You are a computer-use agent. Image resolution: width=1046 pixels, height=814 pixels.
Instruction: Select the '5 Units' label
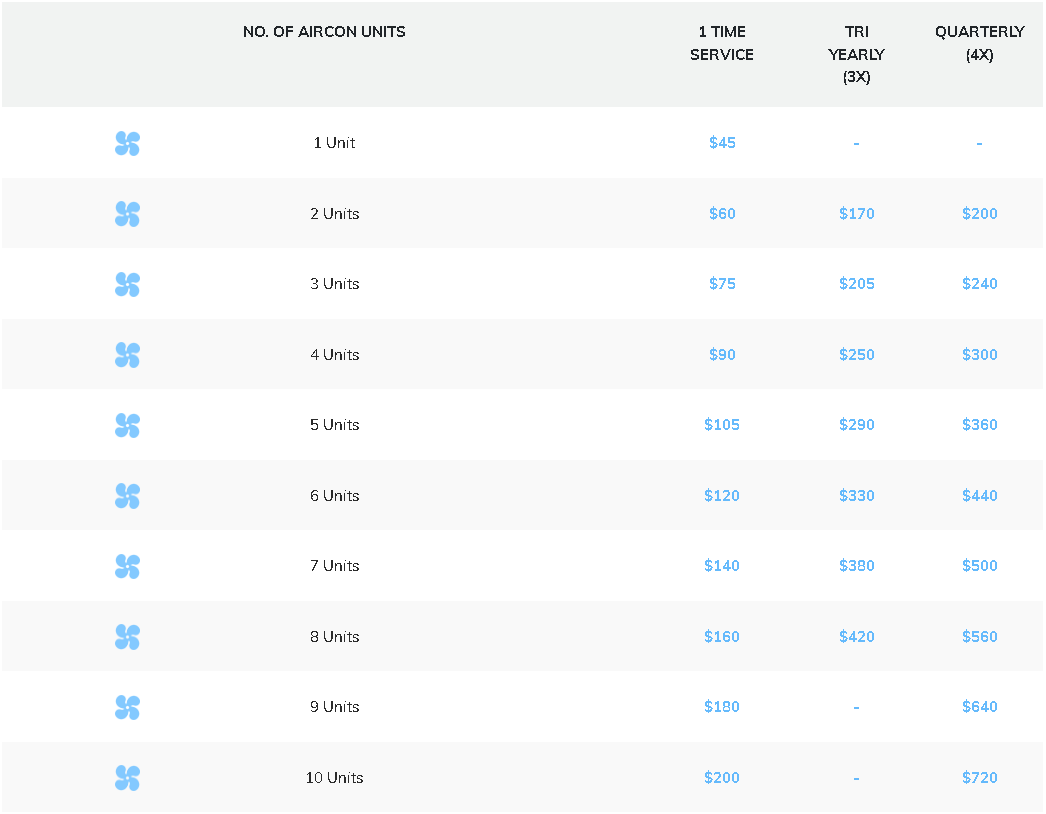(334, 424)
